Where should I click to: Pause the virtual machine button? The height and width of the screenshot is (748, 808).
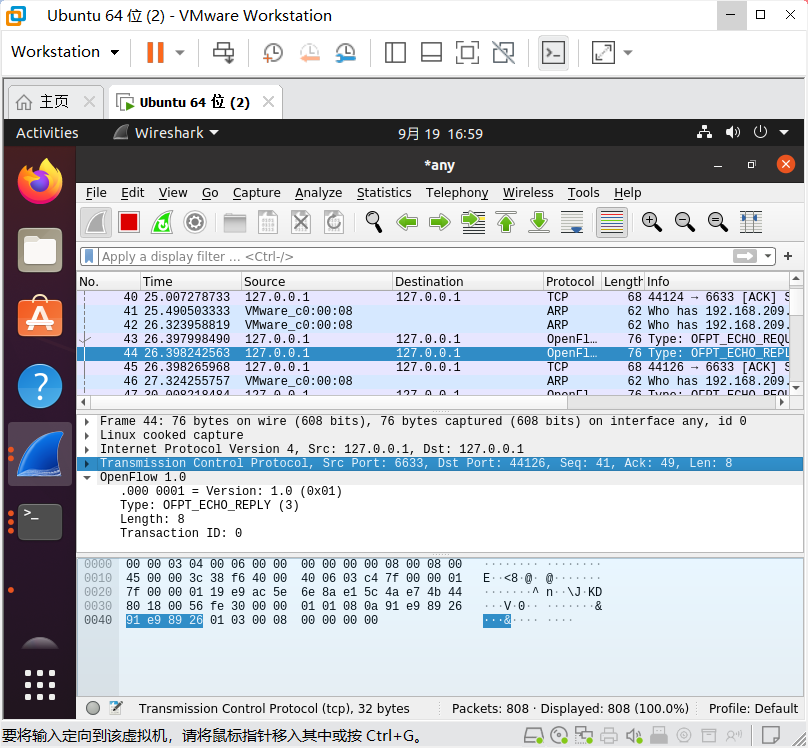155,52
